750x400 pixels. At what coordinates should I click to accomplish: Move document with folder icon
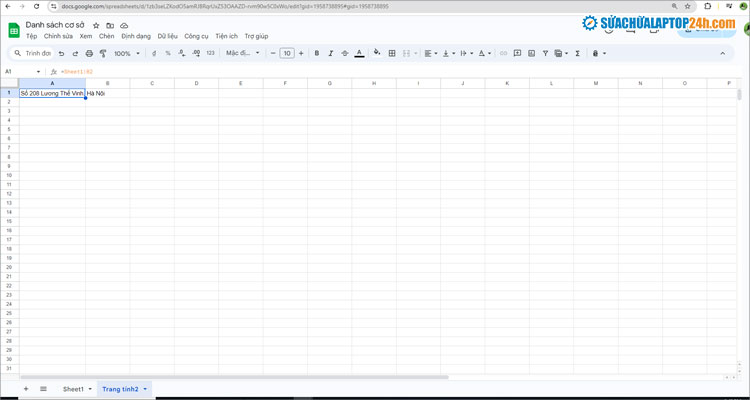pyautogui.click(x=110, y=25)
